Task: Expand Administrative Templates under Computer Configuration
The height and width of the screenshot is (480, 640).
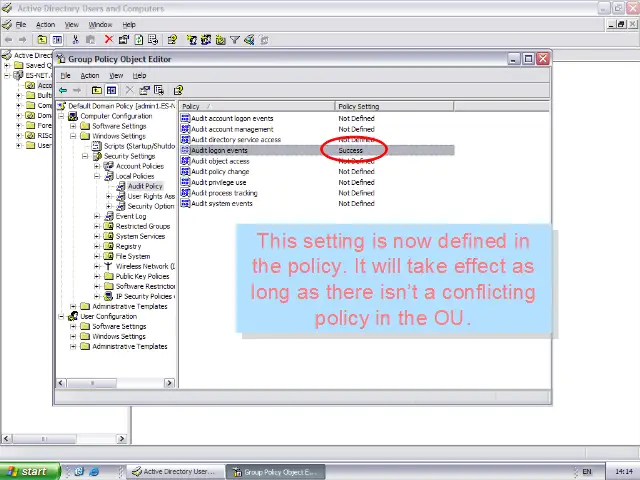Action: [73, 306]
